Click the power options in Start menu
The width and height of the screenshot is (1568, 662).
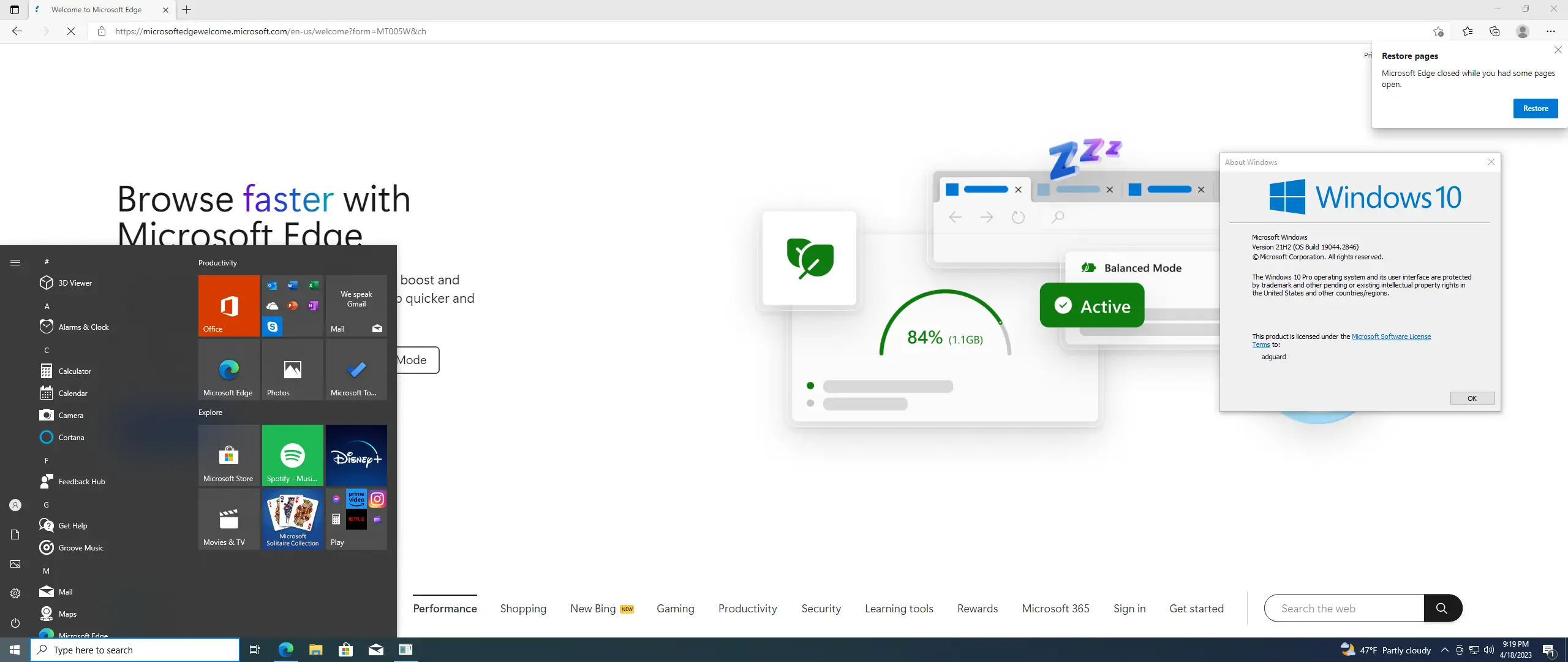(x=15, y=623)
